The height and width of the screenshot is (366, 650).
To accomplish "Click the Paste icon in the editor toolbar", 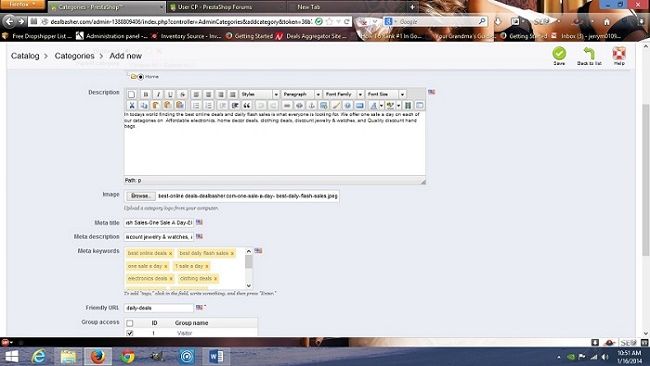I will pyautogui.click(x=155, y=105).
